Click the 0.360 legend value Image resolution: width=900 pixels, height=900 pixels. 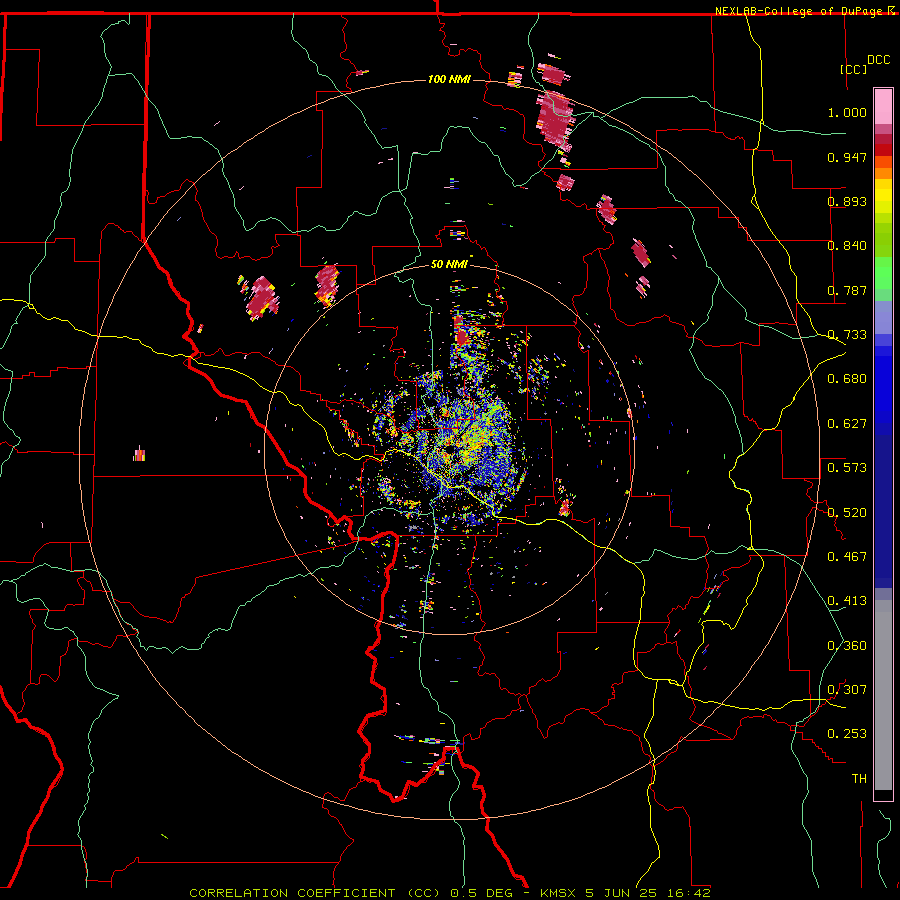[847, 646]
